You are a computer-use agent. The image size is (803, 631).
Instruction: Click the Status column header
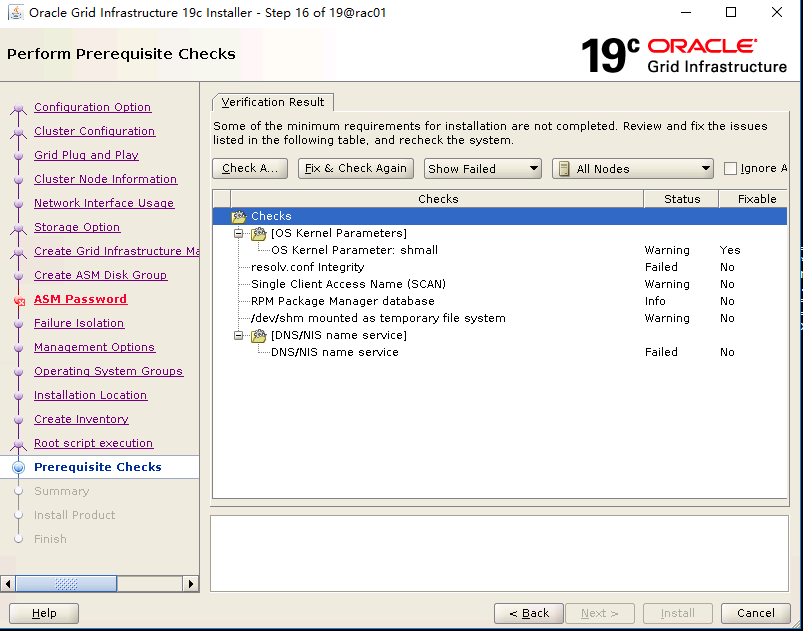coord(682,199)
